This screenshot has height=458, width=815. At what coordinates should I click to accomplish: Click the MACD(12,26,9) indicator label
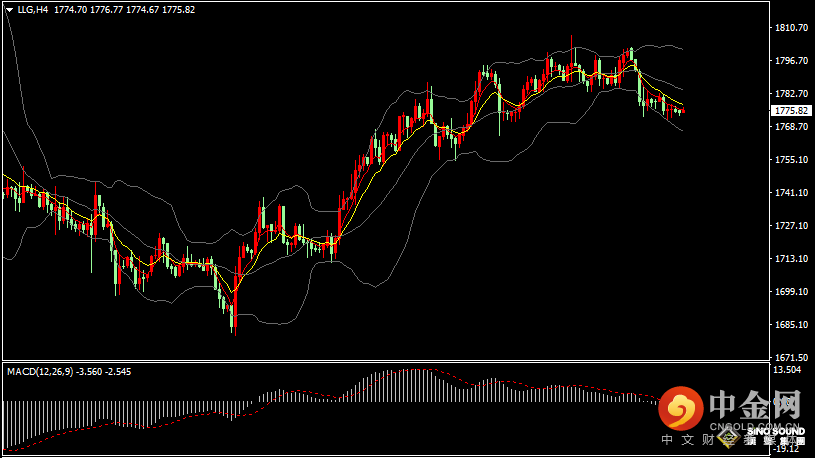tap(40, 372)
